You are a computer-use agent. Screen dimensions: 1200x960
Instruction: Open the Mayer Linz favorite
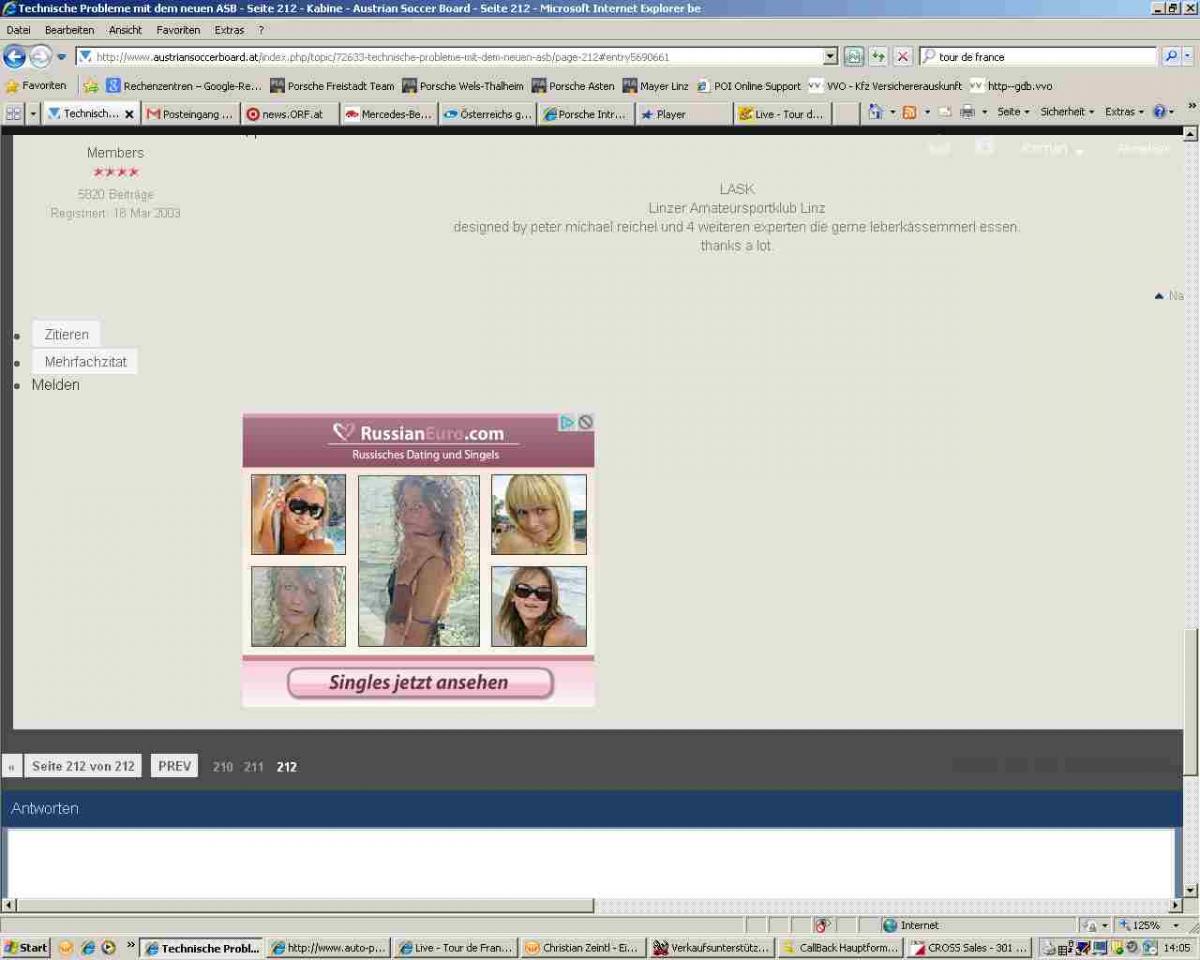pyautogui.click(x=655, y=86)
